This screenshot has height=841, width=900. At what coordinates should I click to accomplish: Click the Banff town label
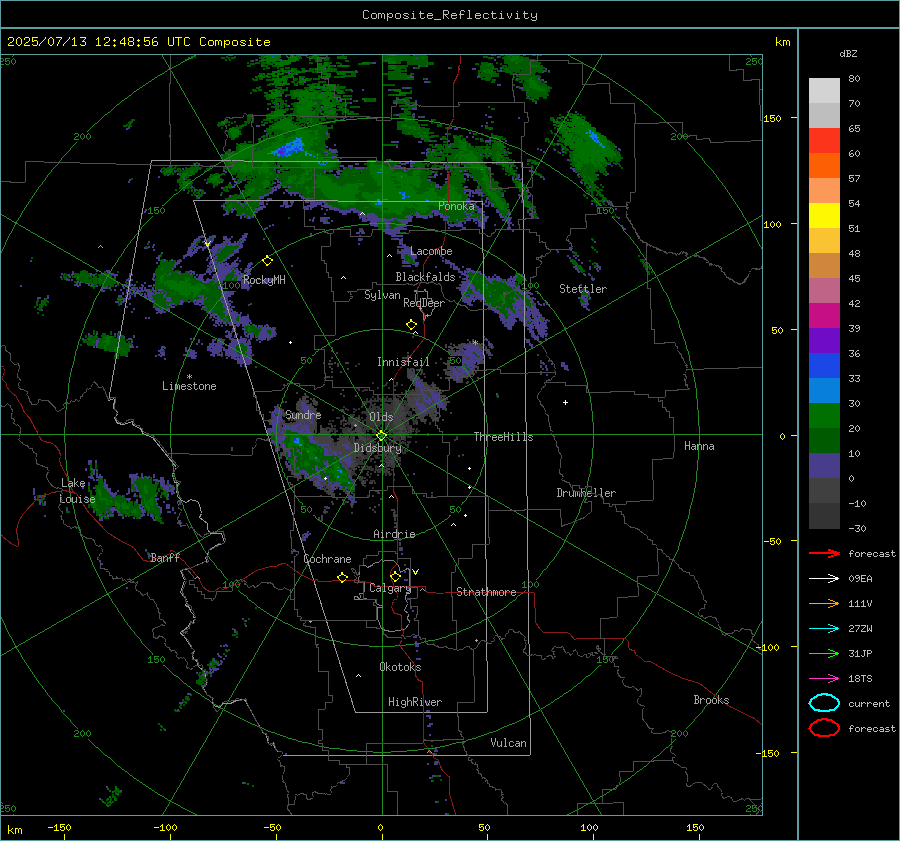click(165, 557)
